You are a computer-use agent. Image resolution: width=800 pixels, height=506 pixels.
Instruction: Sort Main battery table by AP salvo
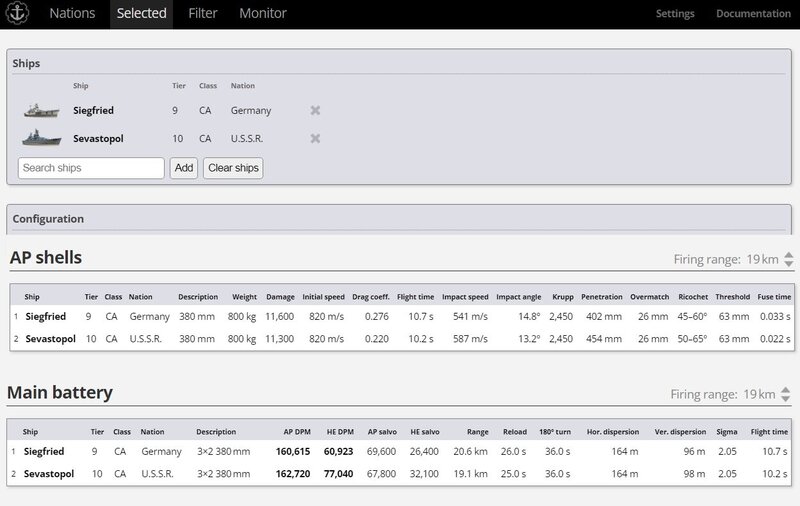[382, 432]
